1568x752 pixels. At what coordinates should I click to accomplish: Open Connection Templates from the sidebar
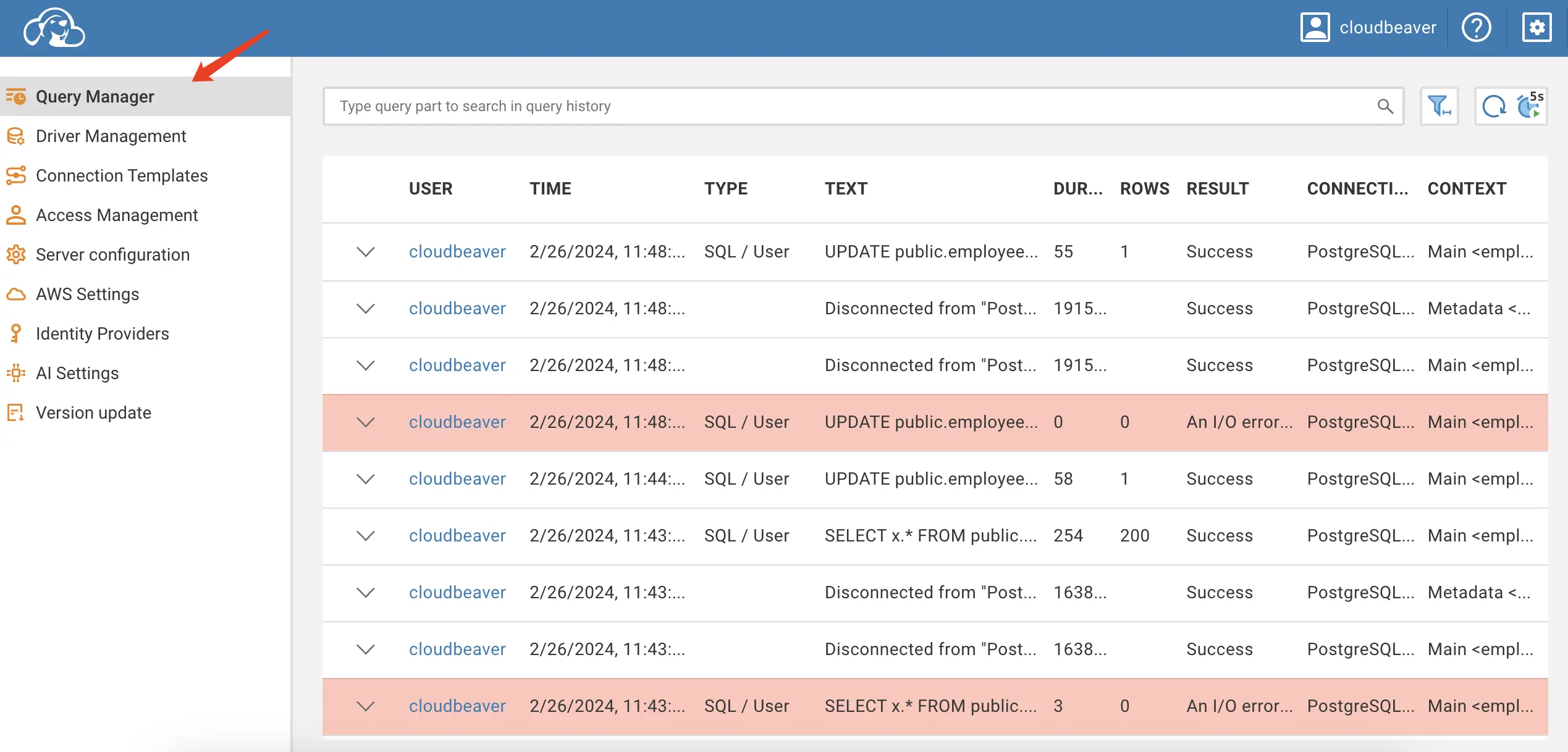click(122, 175)
